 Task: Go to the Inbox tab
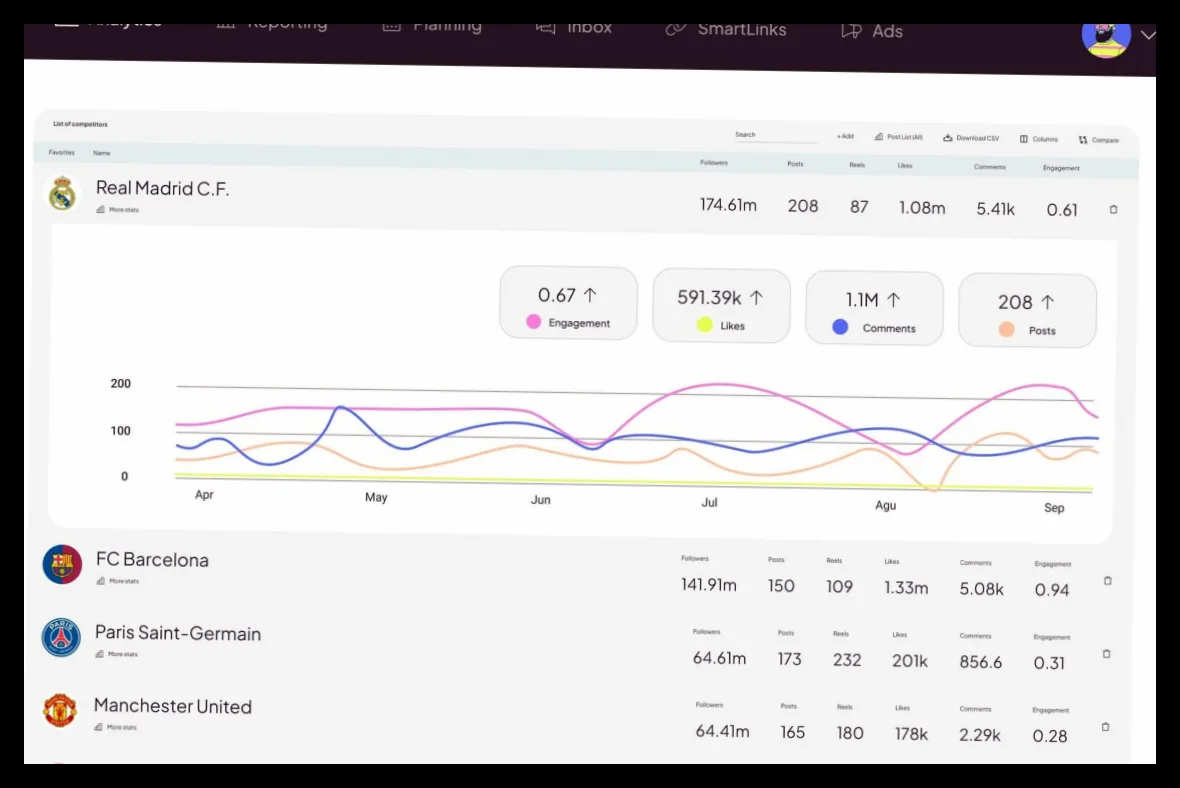573,28
